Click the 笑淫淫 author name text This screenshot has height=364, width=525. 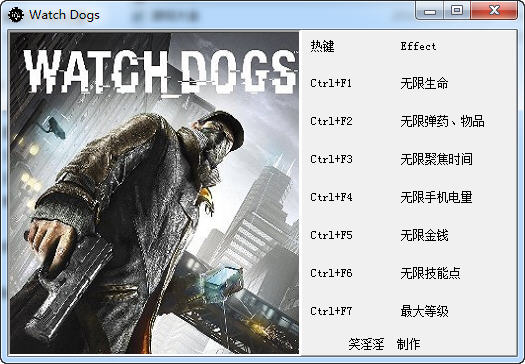pyautogui.click(x=366, y=344)
